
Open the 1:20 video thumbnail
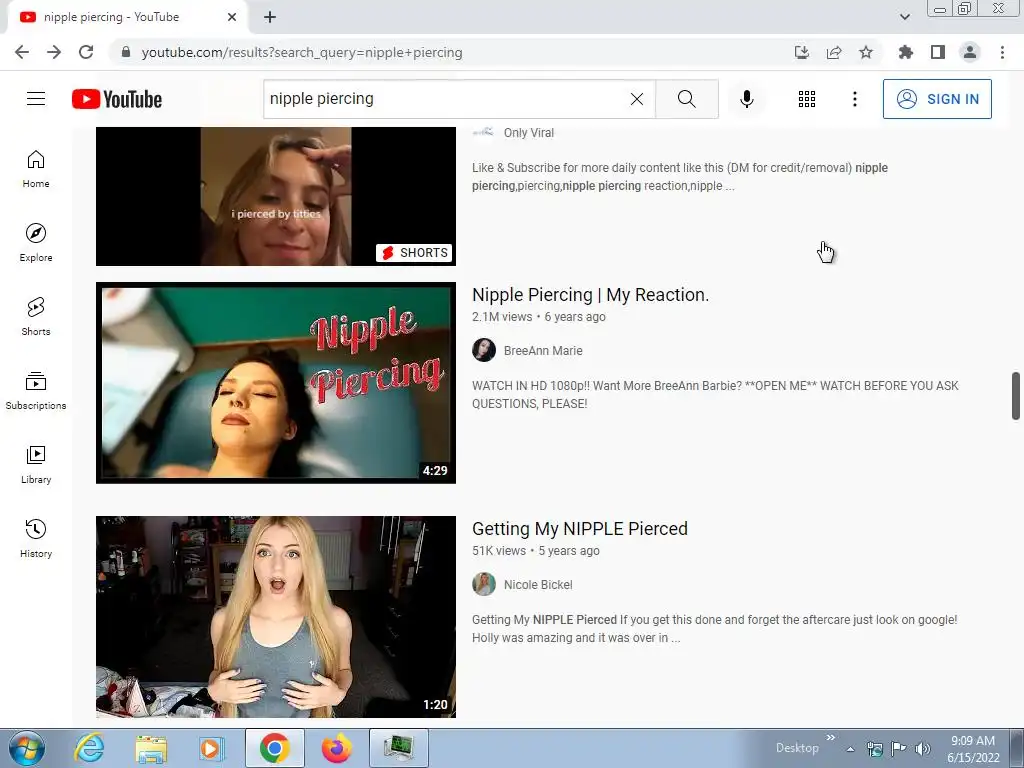(276, 616)
